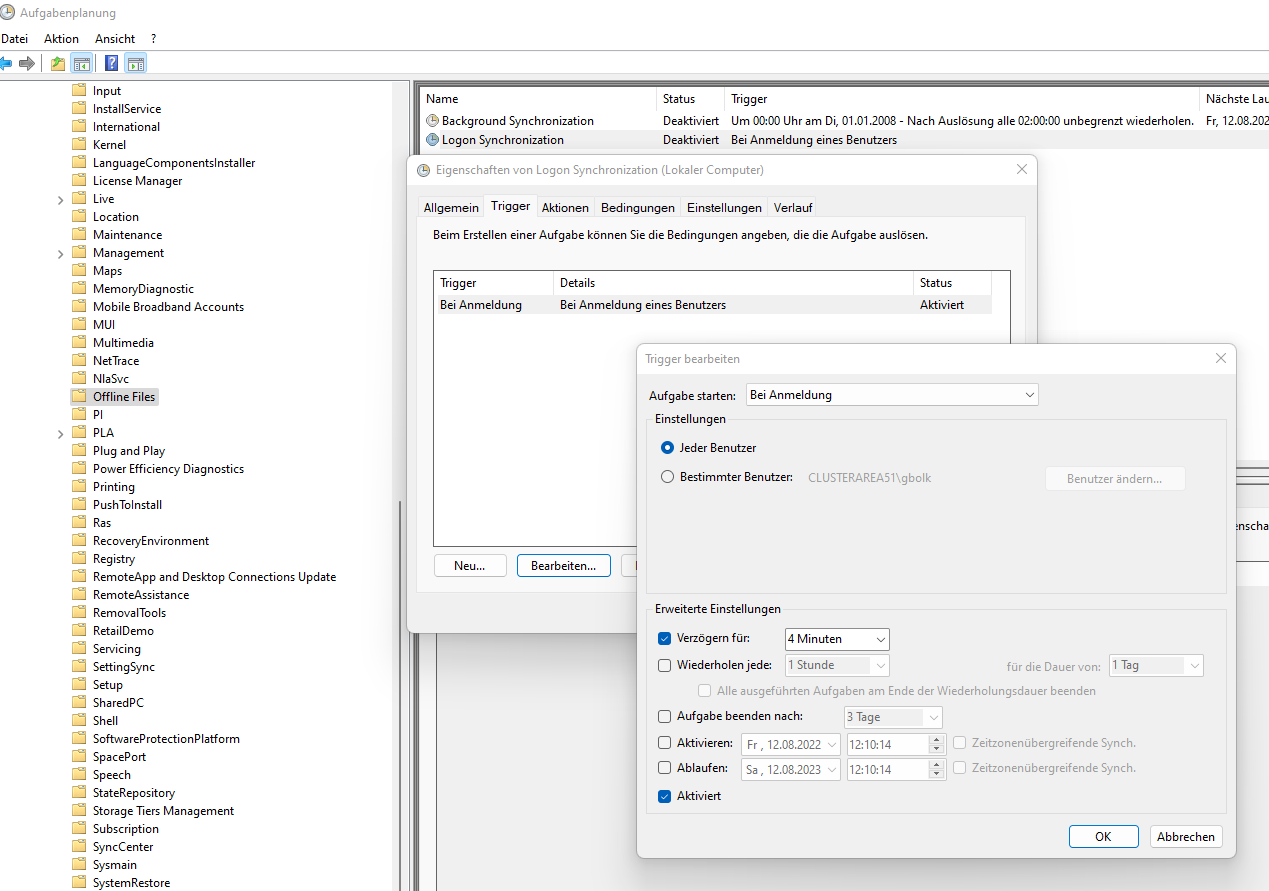Click the folder icon next to Maps

(79, 271)
